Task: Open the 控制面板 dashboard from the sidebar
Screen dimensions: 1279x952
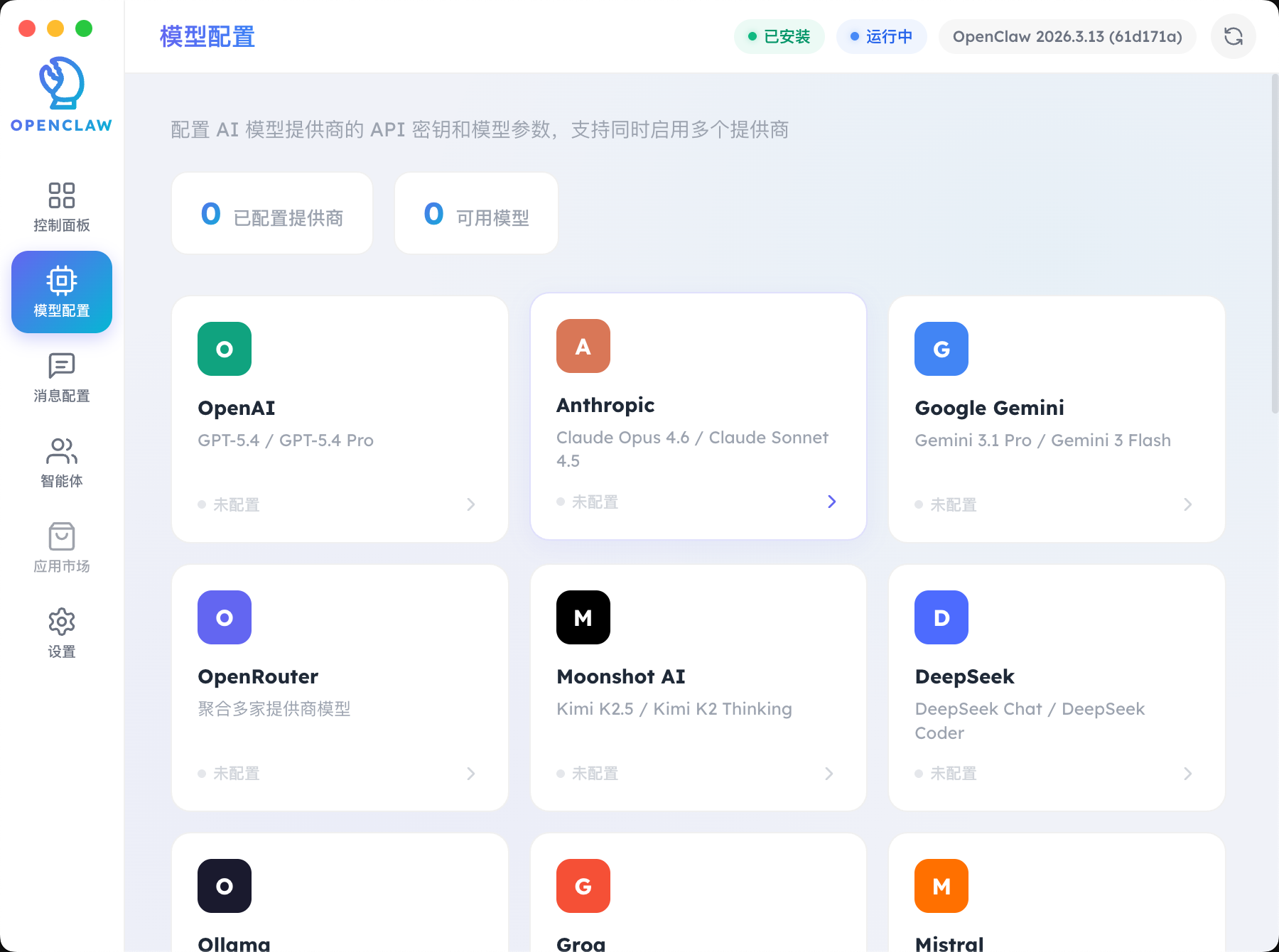Action: [62, 206]
